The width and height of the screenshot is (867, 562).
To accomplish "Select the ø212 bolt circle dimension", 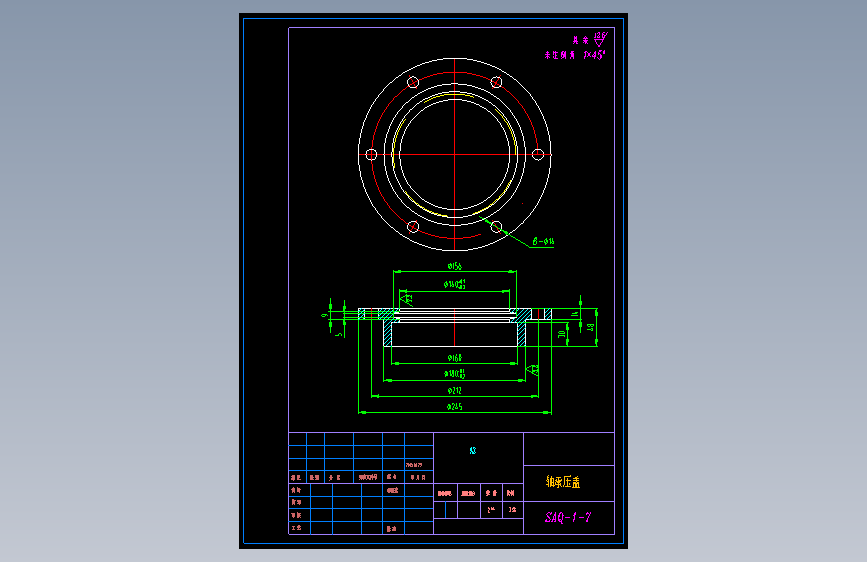I will coord(455,391).
